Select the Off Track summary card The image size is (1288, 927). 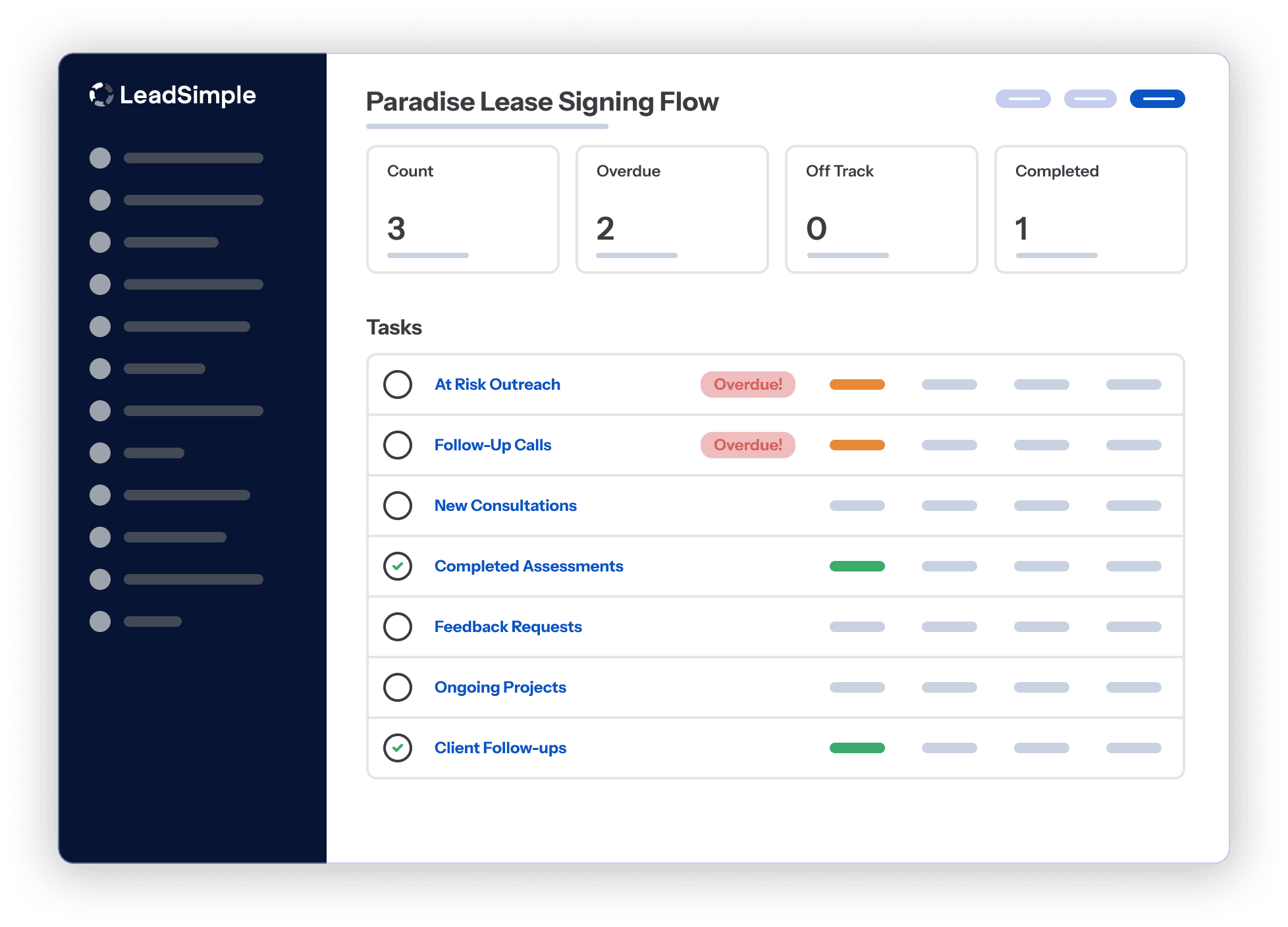click(x=882, y=209)
